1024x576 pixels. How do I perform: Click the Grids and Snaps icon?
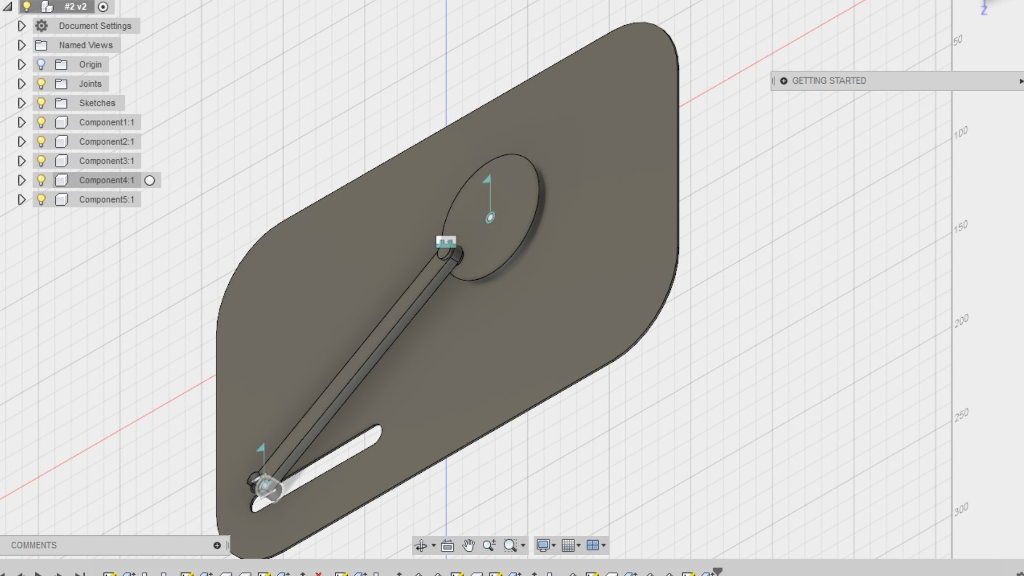[x=567, y=545]
